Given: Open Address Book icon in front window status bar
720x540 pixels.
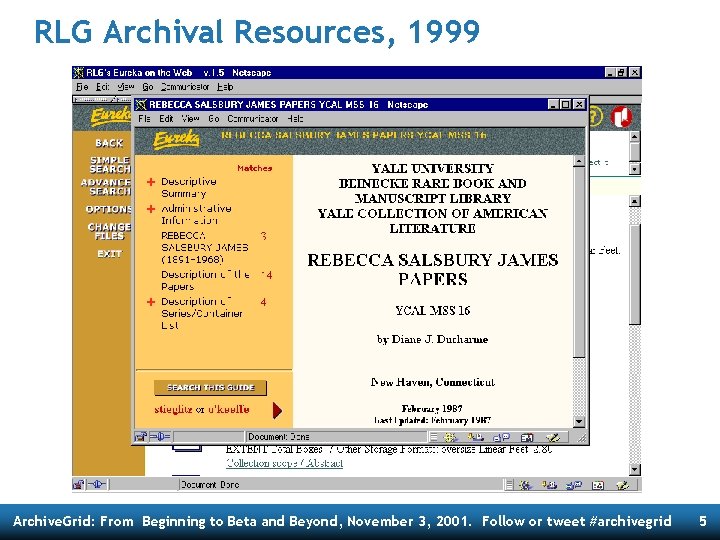Looking at the screenshot, I should point(527,437).
